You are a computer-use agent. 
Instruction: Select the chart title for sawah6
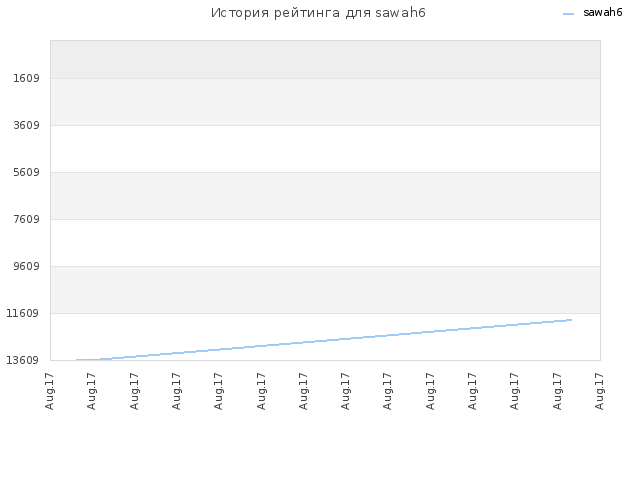(318, 13)
